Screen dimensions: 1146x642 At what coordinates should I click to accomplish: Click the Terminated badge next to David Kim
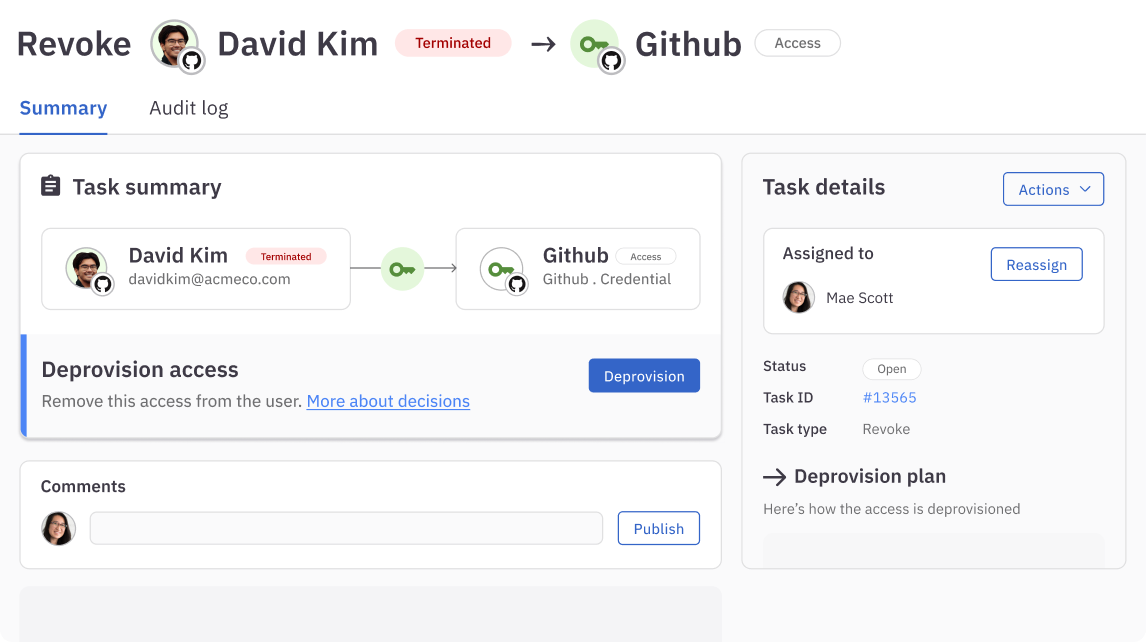[x=453, y=43]
